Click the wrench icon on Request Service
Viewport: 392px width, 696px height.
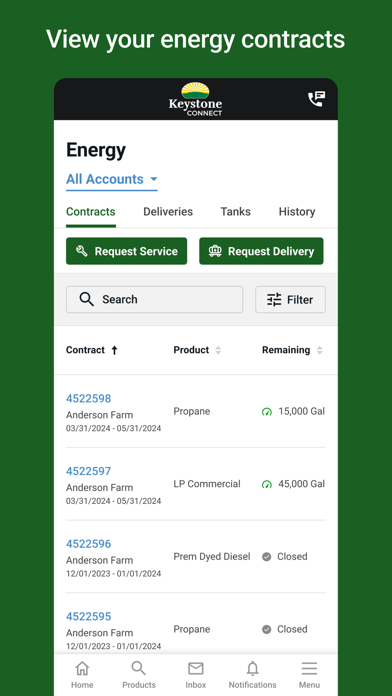(82, 251)
